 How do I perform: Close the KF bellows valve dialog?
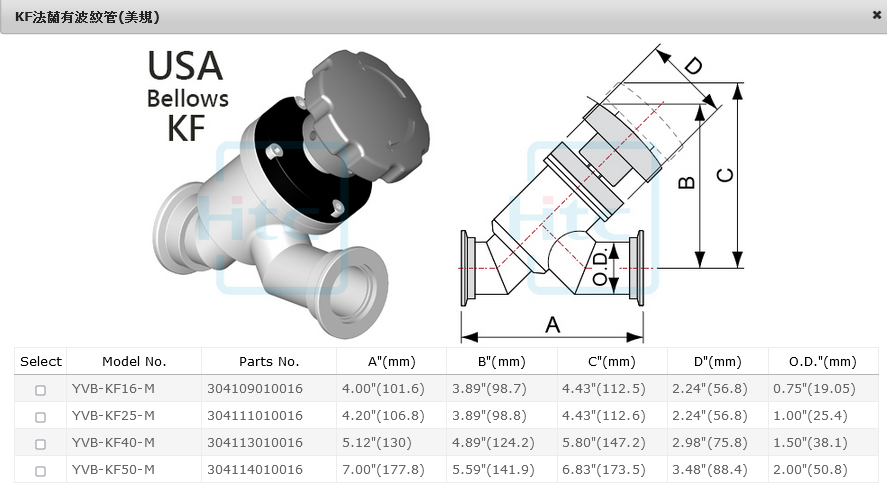coord(876,15)
